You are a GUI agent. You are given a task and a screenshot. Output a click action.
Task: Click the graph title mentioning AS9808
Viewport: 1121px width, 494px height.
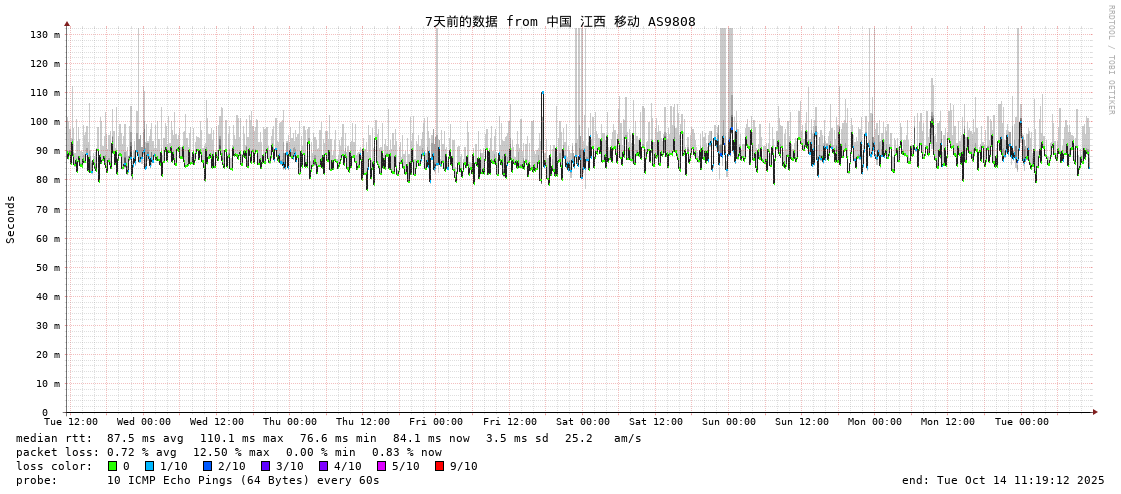[560, 22]
